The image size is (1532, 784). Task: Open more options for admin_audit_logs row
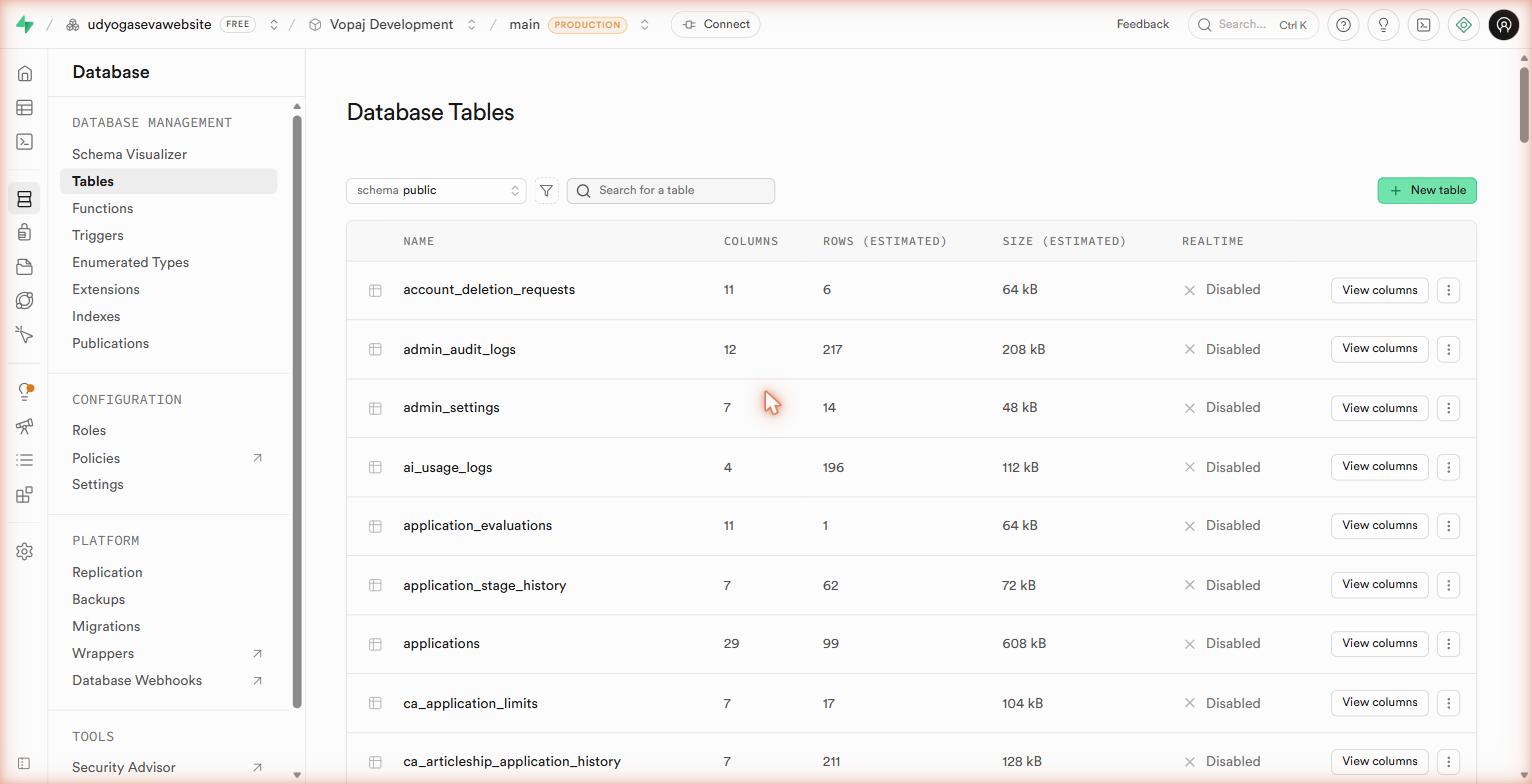pos(1448,349)
